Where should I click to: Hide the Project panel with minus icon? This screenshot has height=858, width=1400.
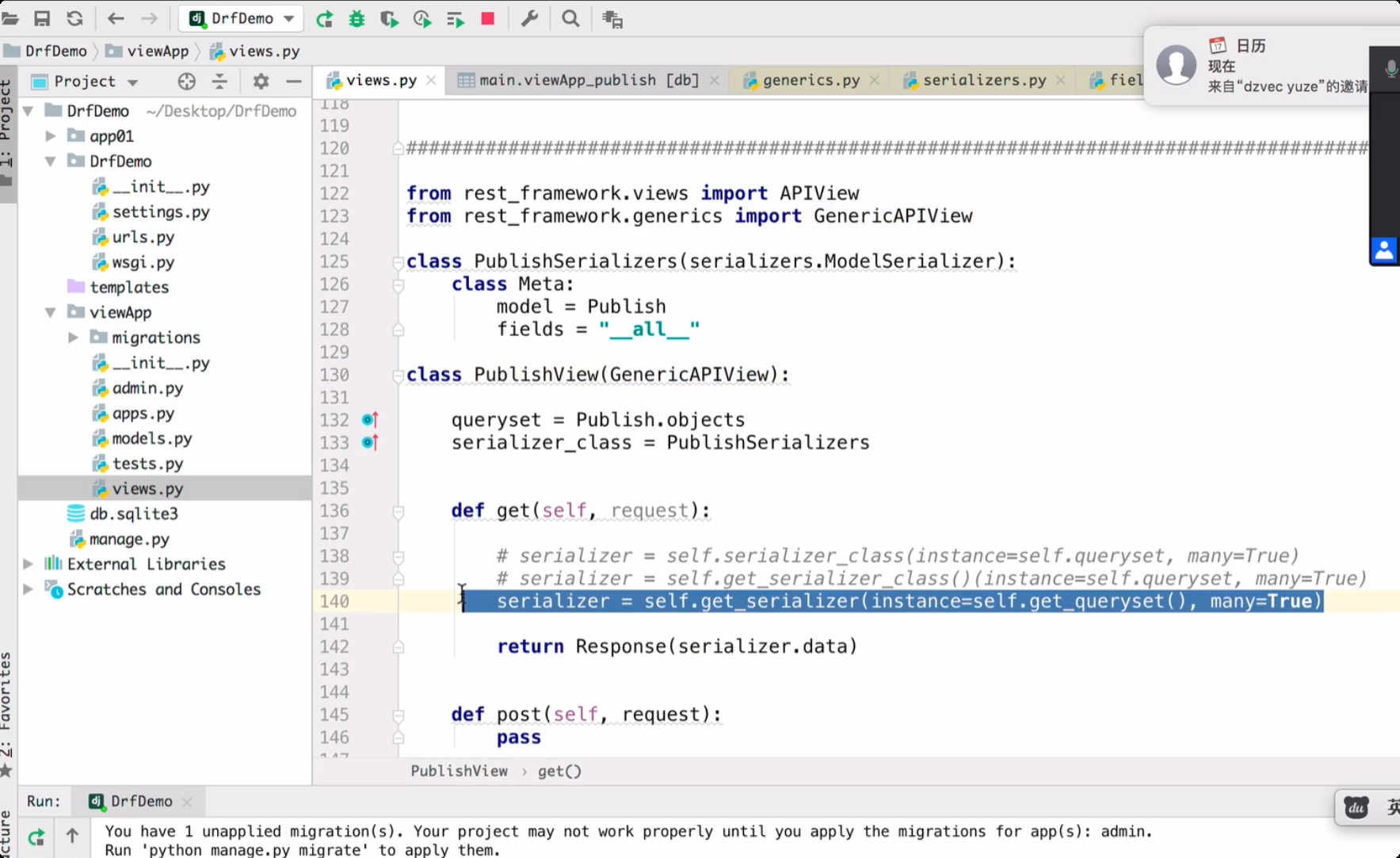coord(294,81)
